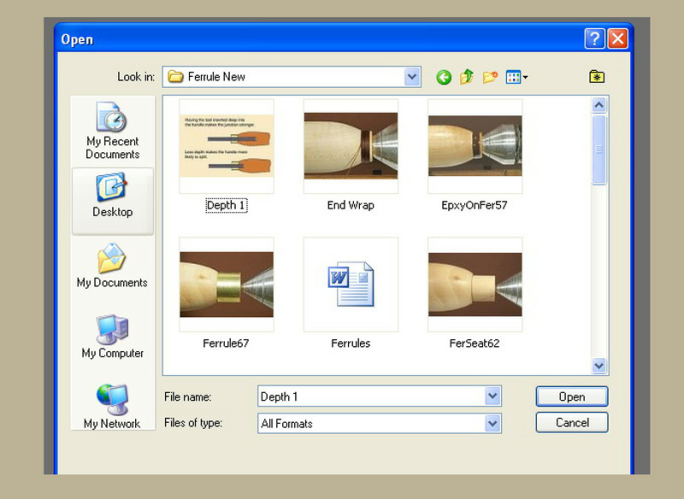Image resolution: width=684 pixels, height=500 pixels.
Task: Select Desktop in the places bar
Action: pos(112,196)
